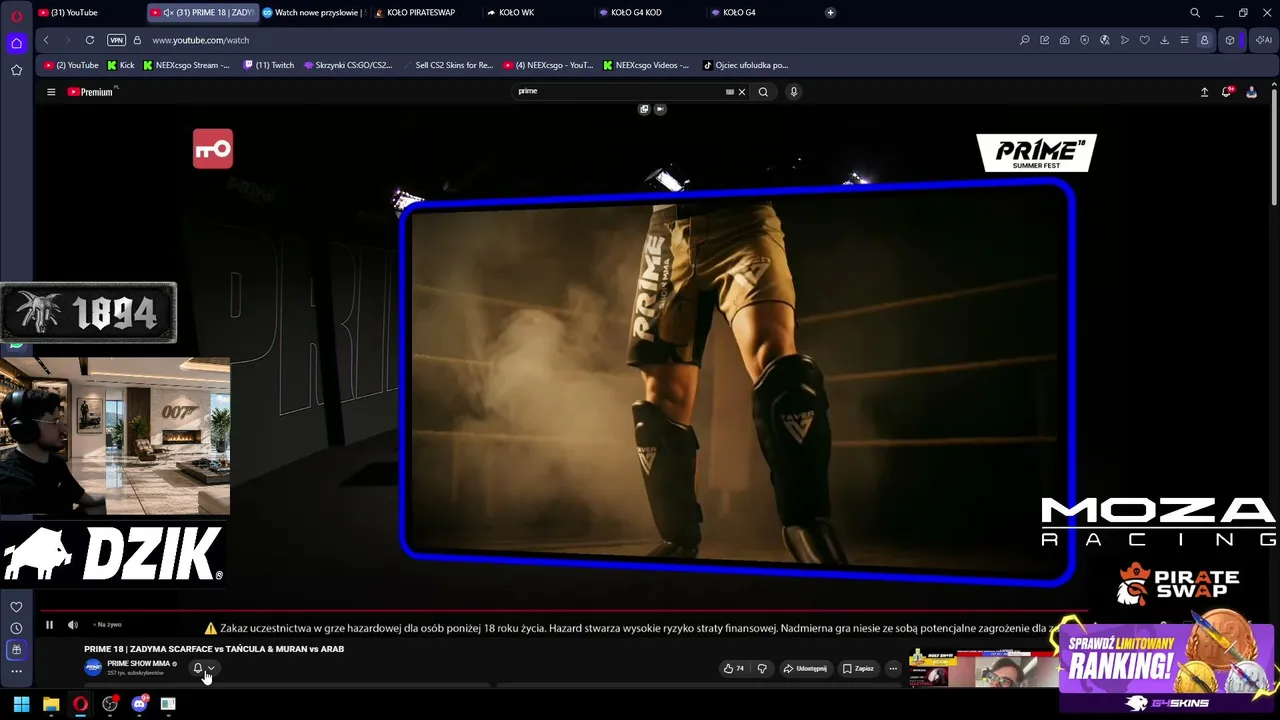Clear the YouTube search text with X
Image resolution: width=1280 pixels, height=720 pixels.
[x=742, y=92]
